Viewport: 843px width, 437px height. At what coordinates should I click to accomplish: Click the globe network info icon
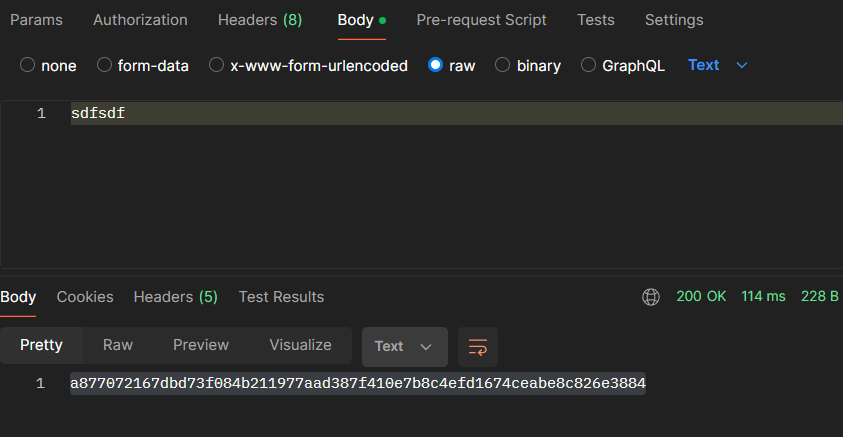tap(651, 297)
